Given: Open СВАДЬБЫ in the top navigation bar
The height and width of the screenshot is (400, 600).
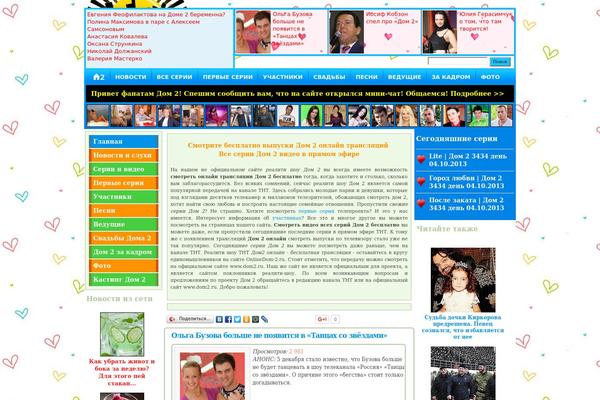Looking at the screenshot, I should [329, 77].
